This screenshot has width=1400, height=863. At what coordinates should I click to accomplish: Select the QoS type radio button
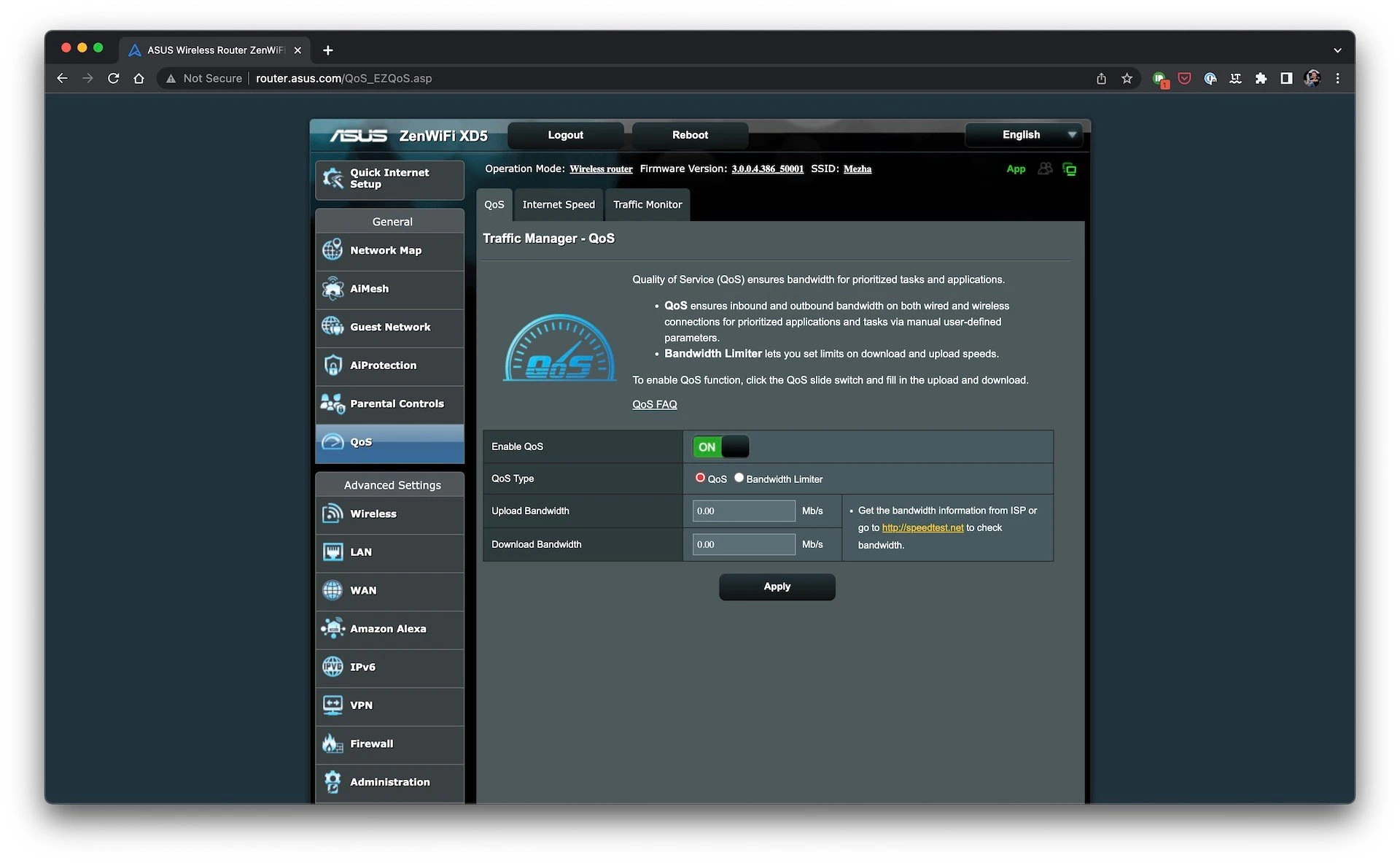coord(700,478)
